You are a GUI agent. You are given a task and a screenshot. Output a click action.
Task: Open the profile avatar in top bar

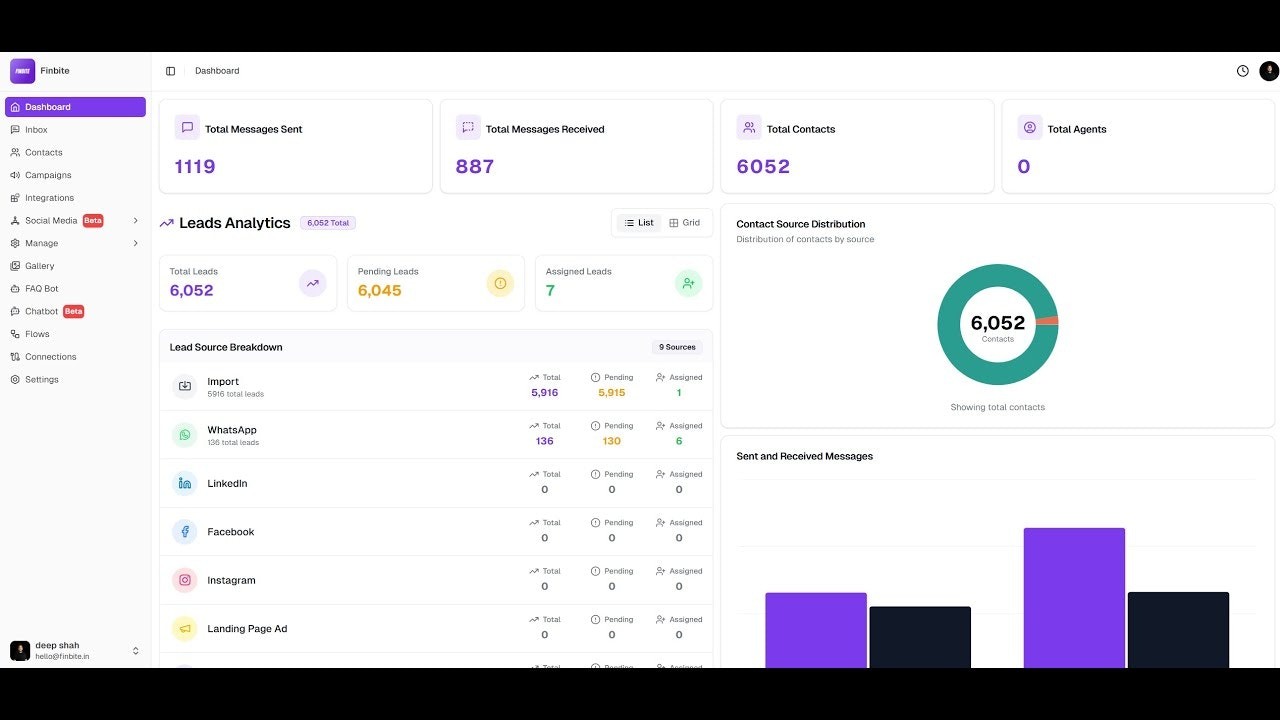point(1269,71)
